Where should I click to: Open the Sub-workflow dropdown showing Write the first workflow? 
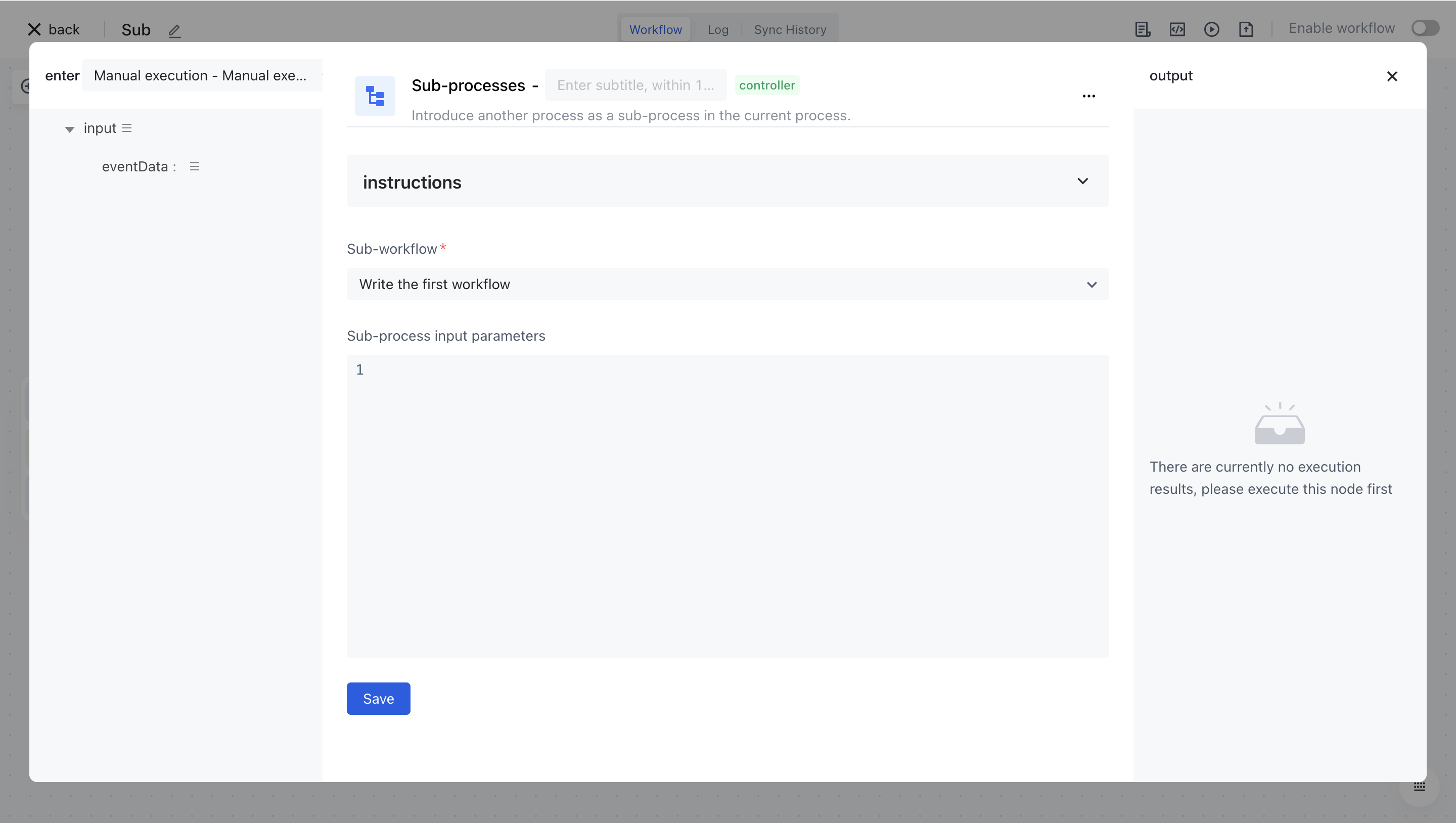point(727,284)
